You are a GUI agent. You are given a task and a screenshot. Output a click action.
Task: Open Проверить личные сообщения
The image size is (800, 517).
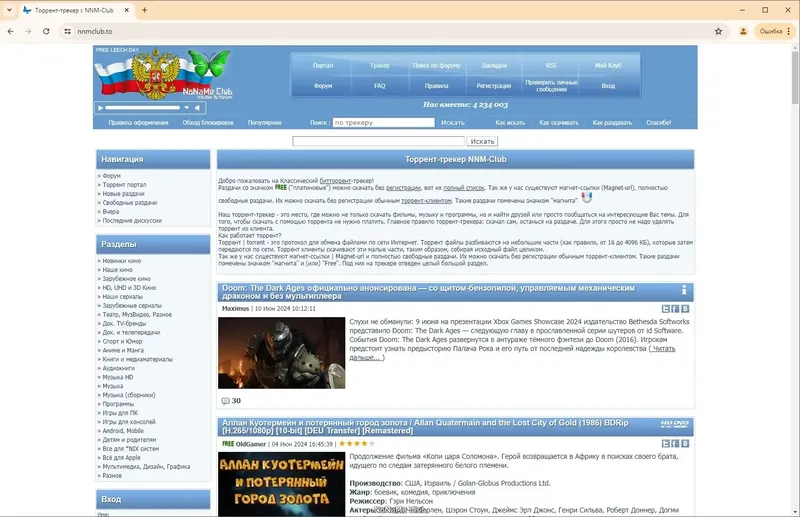click(551, 86)
